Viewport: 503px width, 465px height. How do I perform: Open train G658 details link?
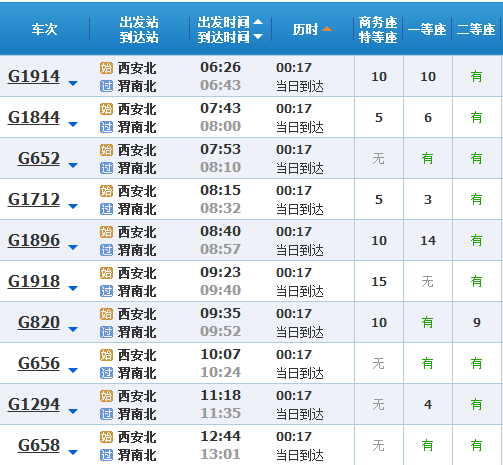click(x=39, y=445)
